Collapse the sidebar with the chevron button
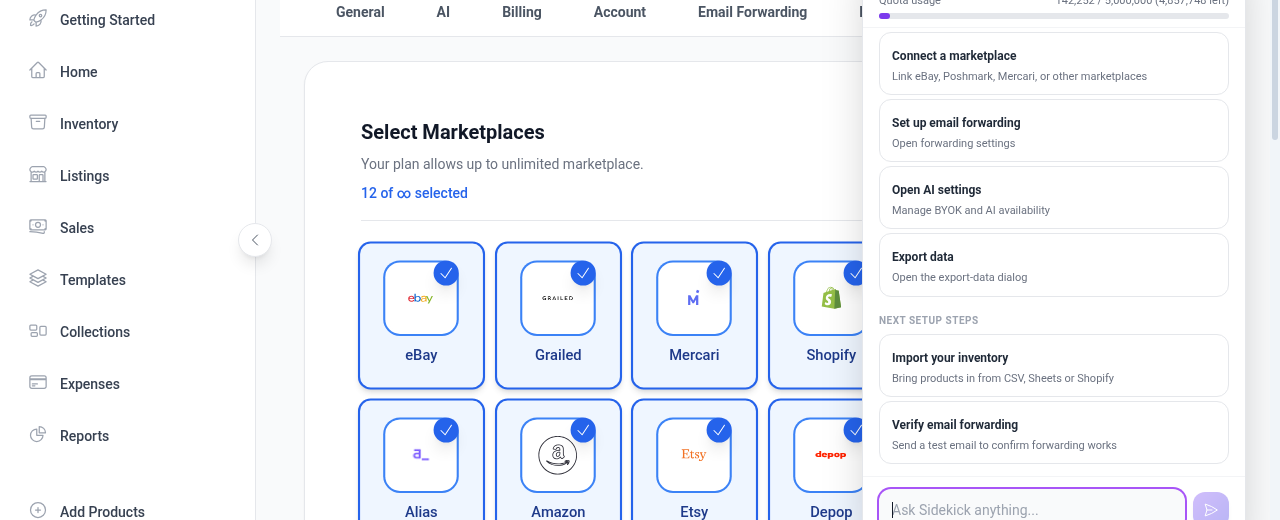The height and width of the screenshot is (520, 1280). [x=255, y=240]
